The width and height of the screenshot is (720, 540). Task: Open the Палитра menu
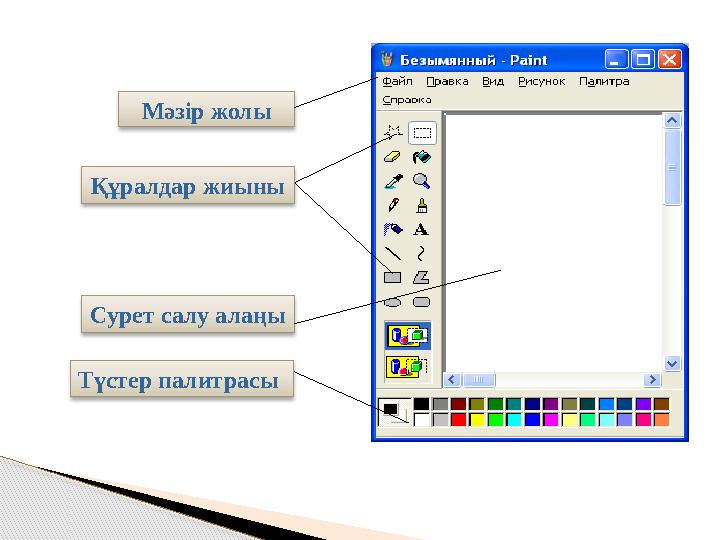click(604, 81)
